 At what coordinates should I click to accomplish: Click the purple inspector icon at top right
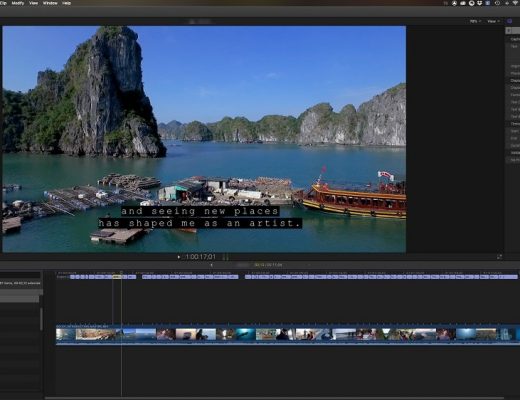click(509, 21)
